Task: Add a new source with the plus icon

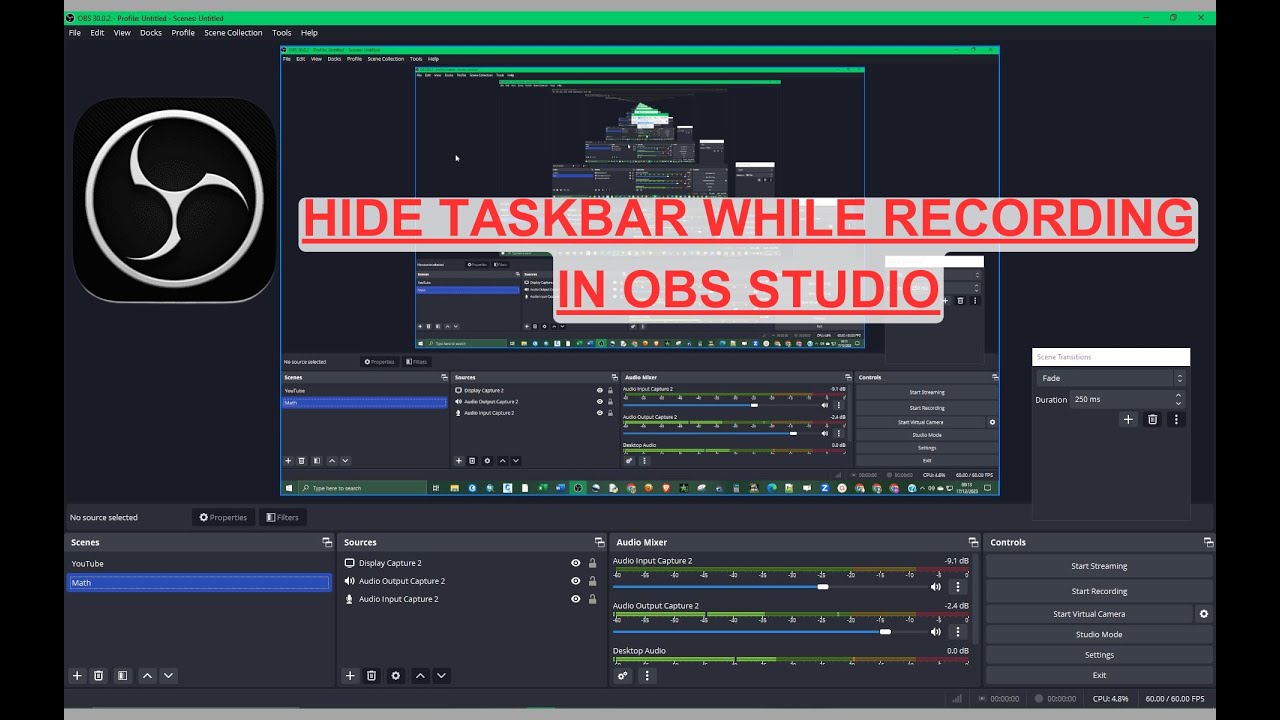Action: point(350,676)
